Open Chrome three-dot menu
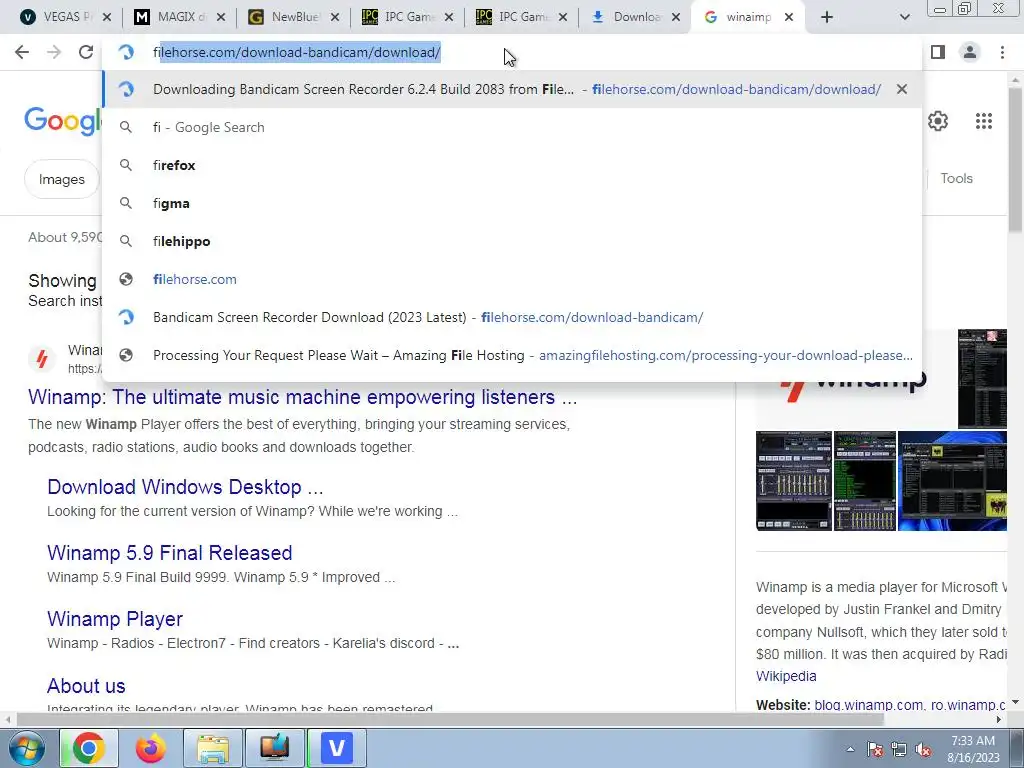 1002,52
